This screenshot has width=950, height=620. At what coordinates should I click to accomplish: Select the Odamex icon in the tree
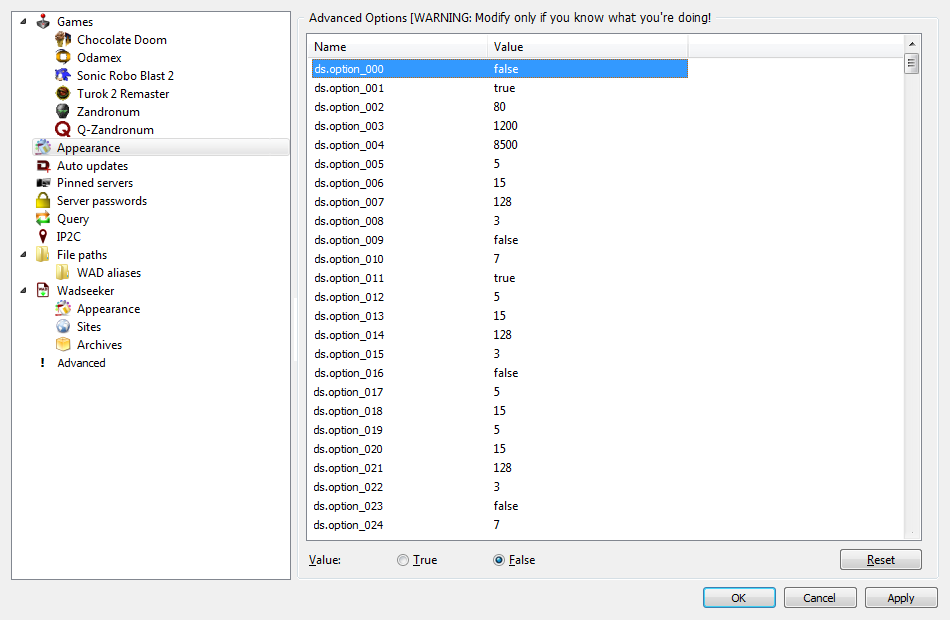63,58
